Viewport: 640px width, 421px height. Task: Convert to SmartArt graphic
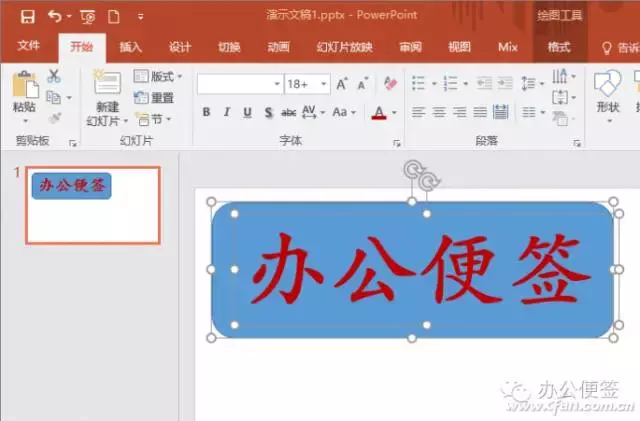564,119
